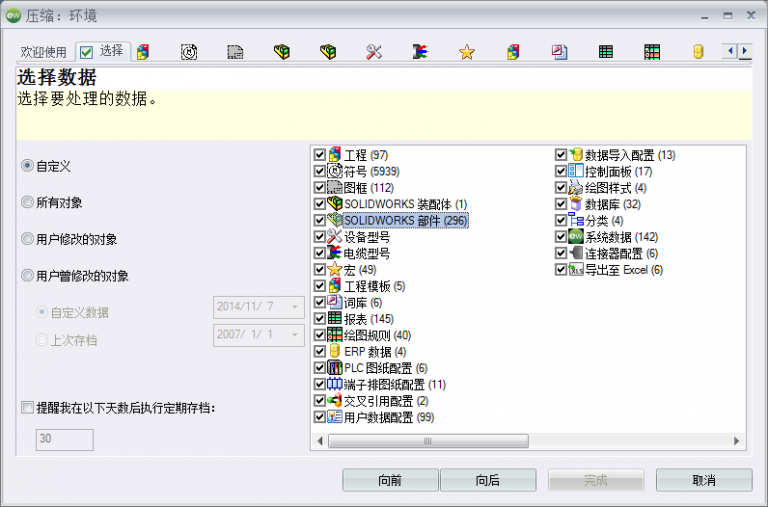Click the 向后 button
This screenshot has width=768, height=507.
click(488, 480)
